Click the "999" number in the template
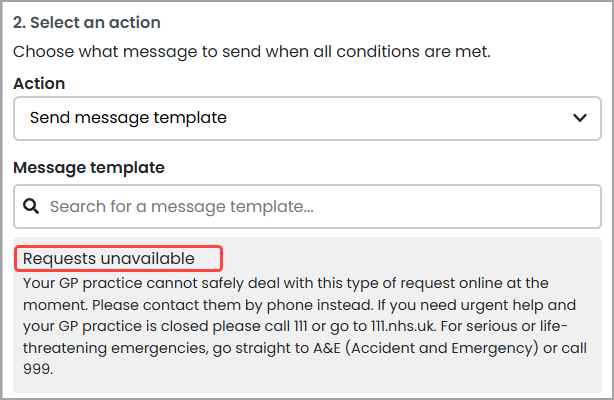The height and width of the screenshot is (400, 614). click(37, 368)
